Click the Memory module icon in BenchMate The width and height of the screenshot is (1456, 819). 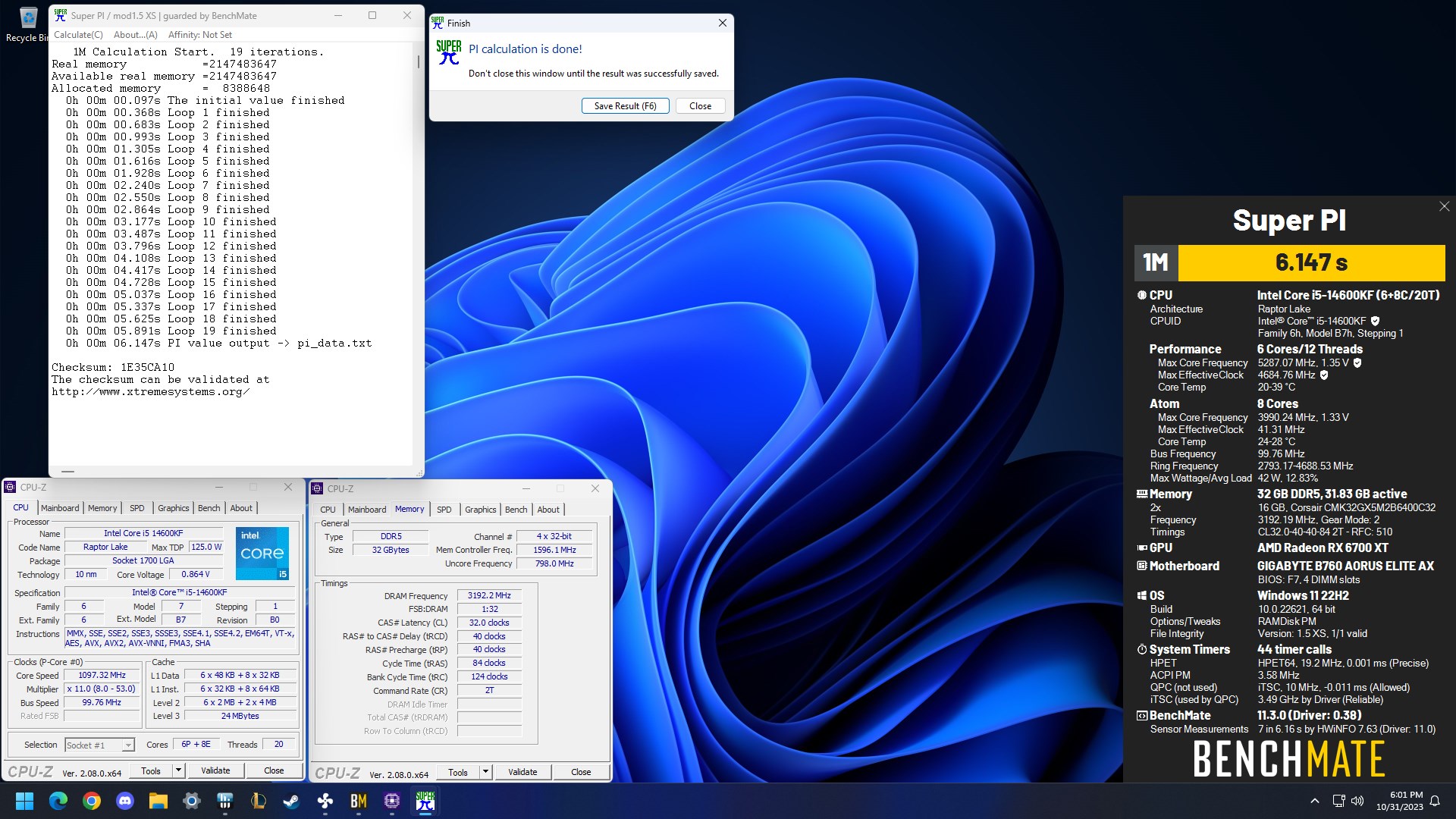pos(1141,494)
